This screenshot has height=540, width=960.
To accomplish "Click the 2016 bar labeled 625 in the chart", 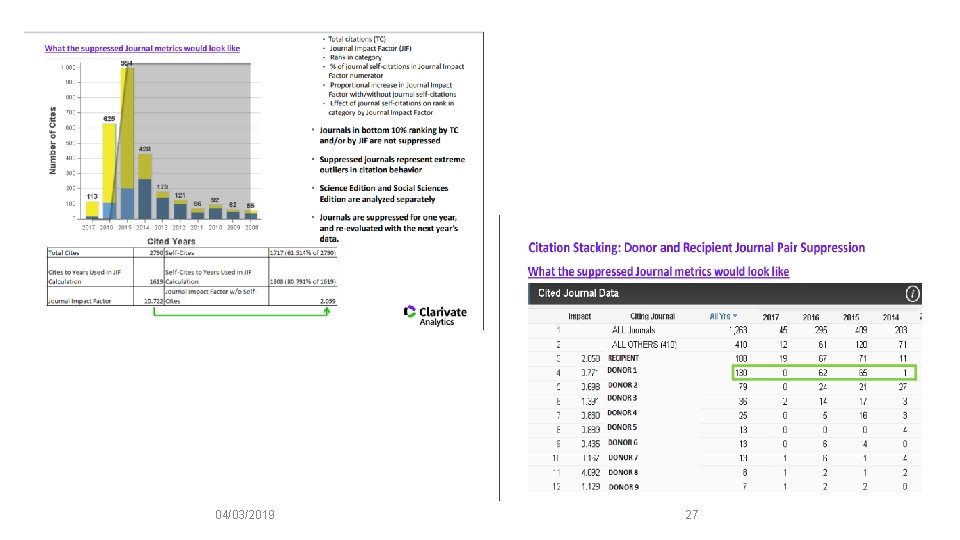I will pos(109,171).
